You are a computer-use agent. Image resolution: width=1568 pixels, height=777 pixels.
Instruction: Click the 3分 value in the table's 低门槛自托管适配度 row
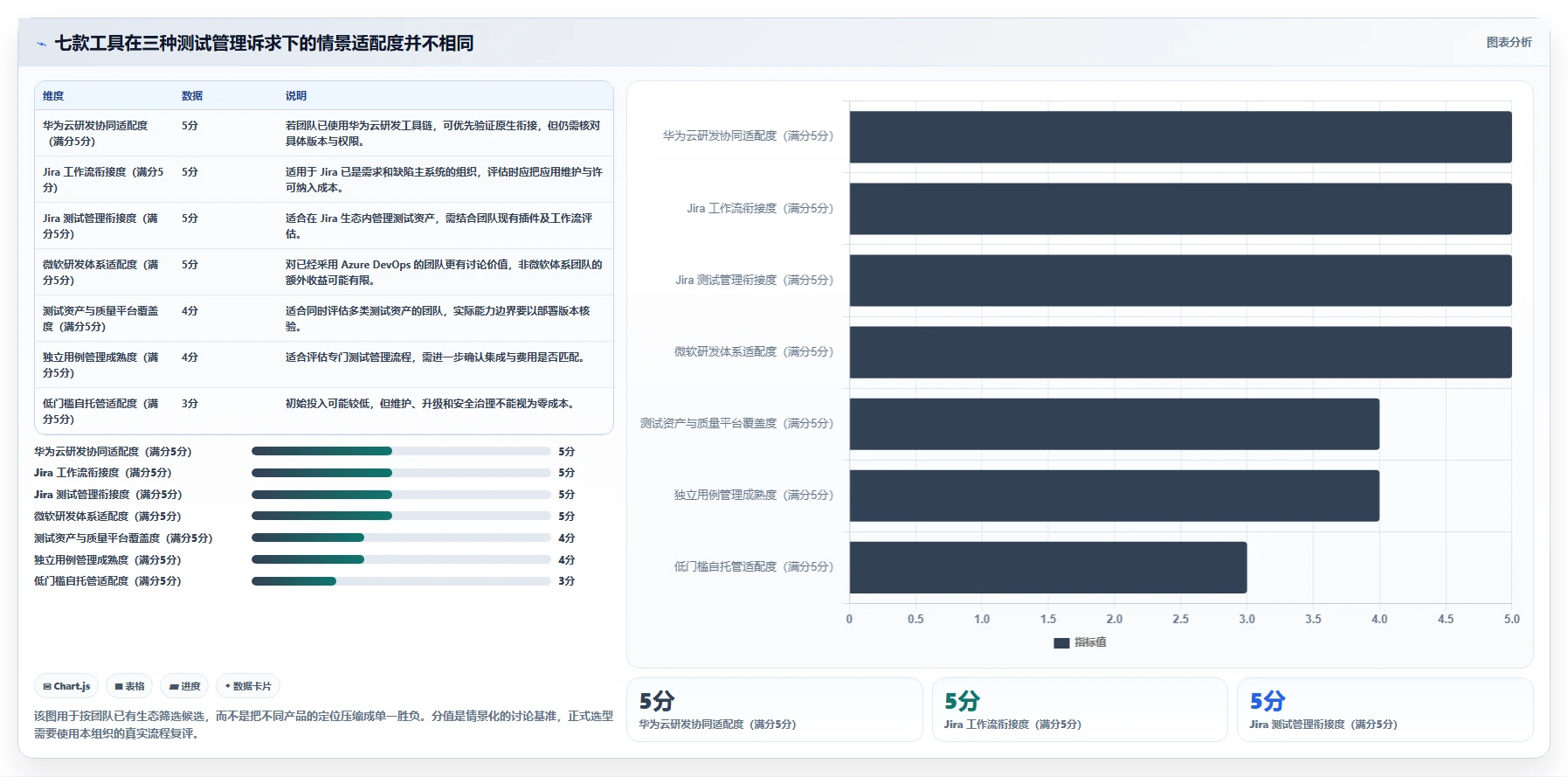click(x=190, y=404)
